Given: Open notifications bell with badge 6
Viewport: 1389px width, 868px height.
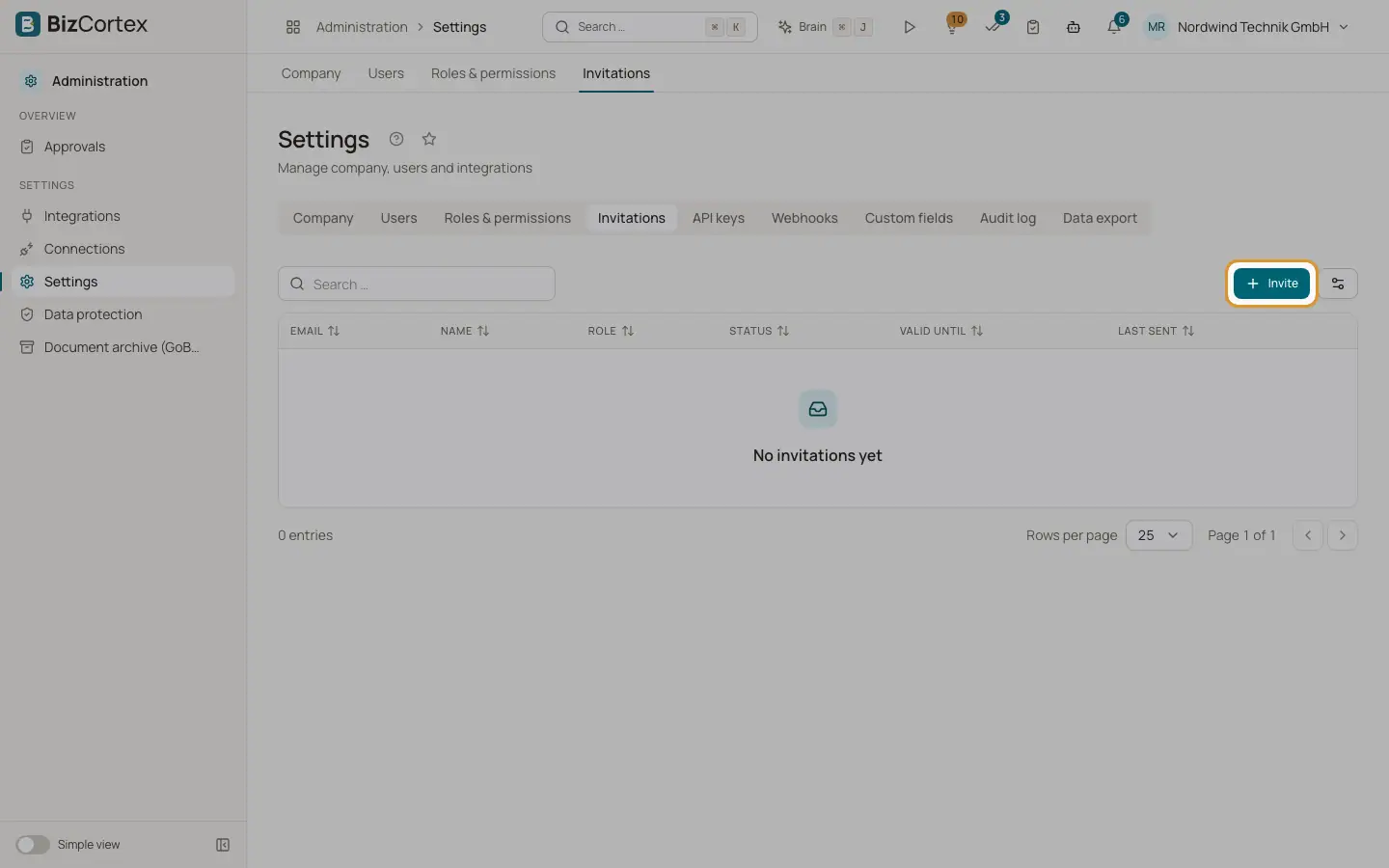Looking at the screenshot, I should (x=1115, y=27).
